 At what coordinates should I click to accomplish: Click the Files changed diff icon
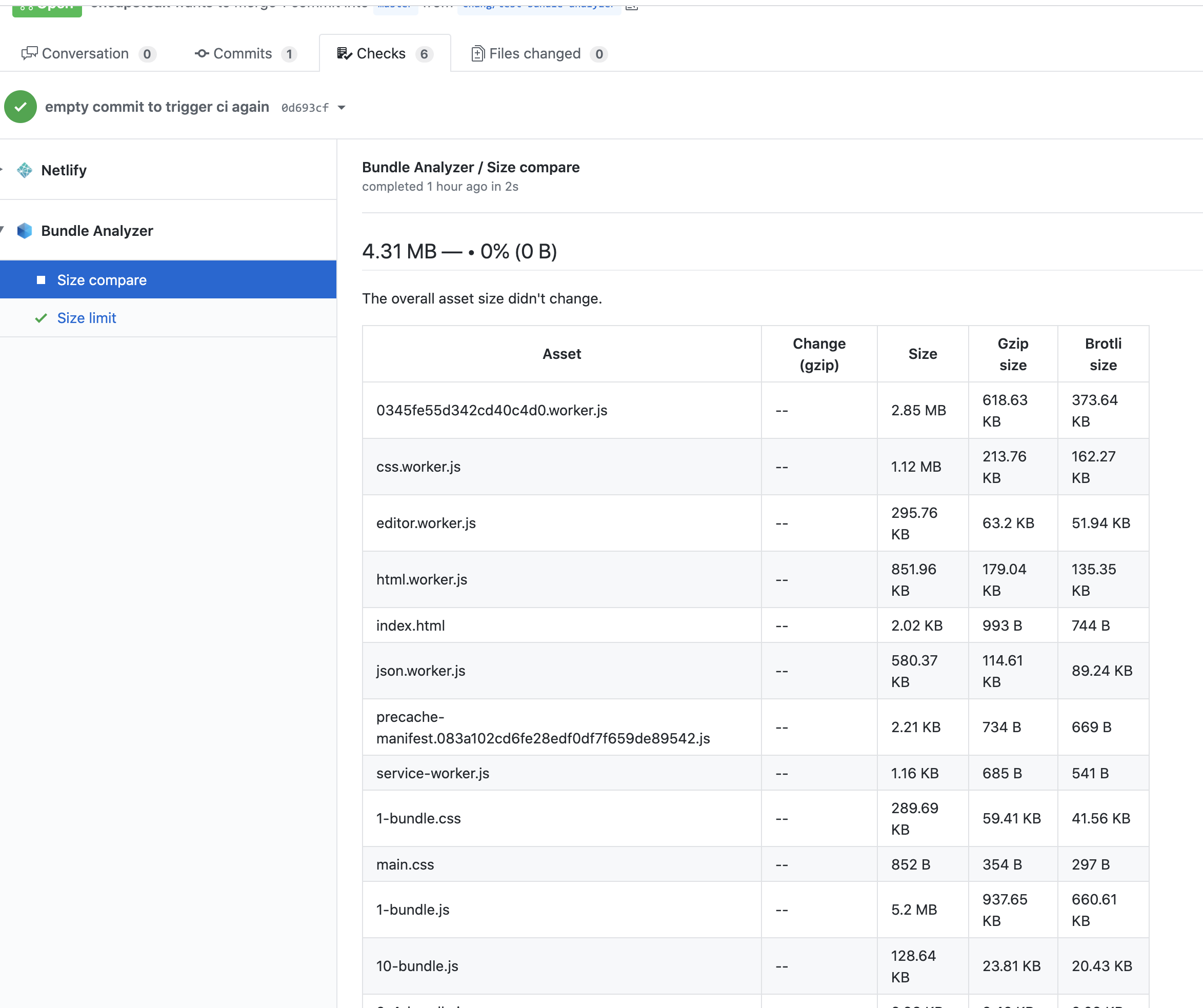pos(477,54)
